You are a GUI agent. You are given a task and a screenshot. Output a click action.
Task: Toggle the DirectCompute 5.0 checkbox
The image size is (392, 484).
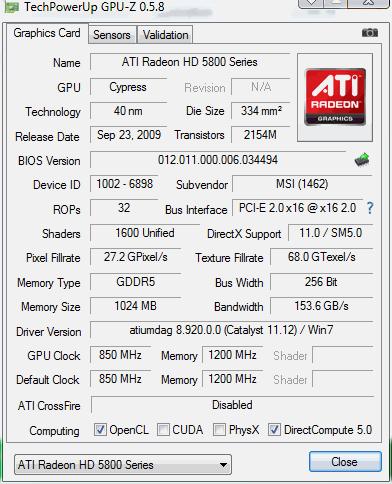point(274,430)
